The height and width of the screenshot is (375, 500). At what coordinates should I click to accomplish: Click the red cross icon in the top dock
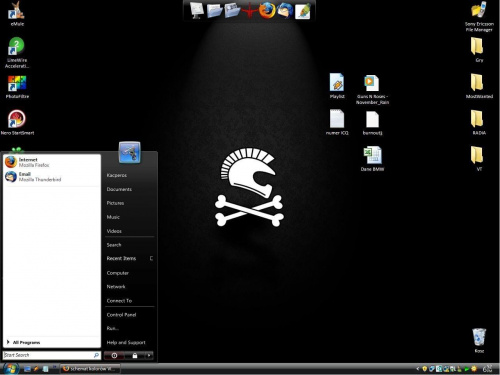coord(249,11)
